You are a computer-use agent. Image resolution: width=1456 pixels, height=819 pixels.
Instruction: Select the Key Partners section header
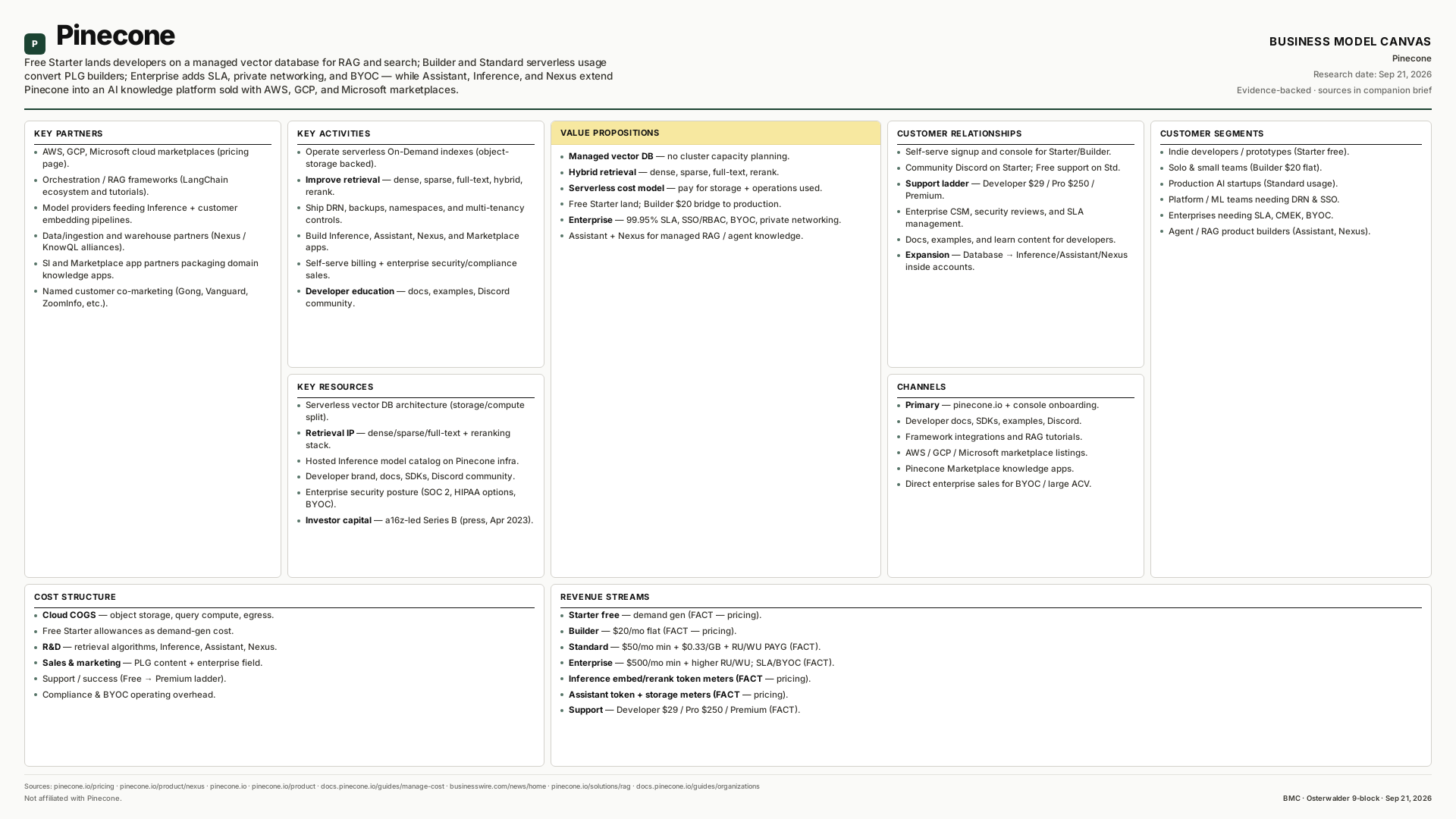pyautogui.click(x=68, y=133)
